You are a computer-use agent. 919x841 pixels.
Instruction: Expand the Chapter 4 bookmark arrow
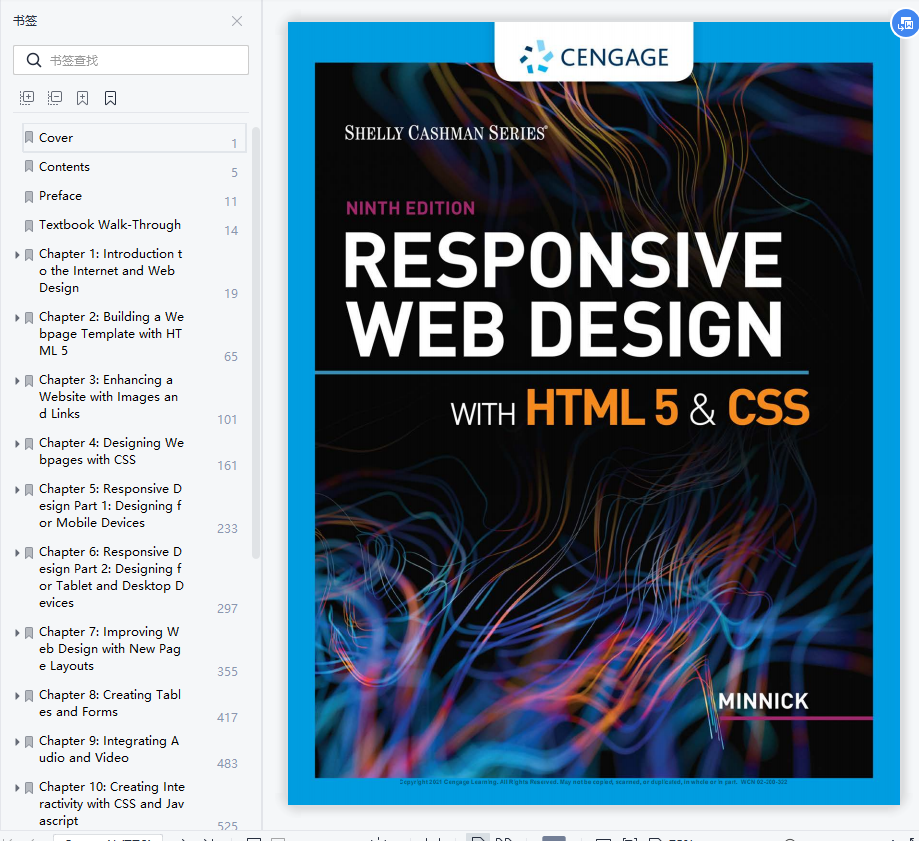pyautogui.click(x=17, y=444)
